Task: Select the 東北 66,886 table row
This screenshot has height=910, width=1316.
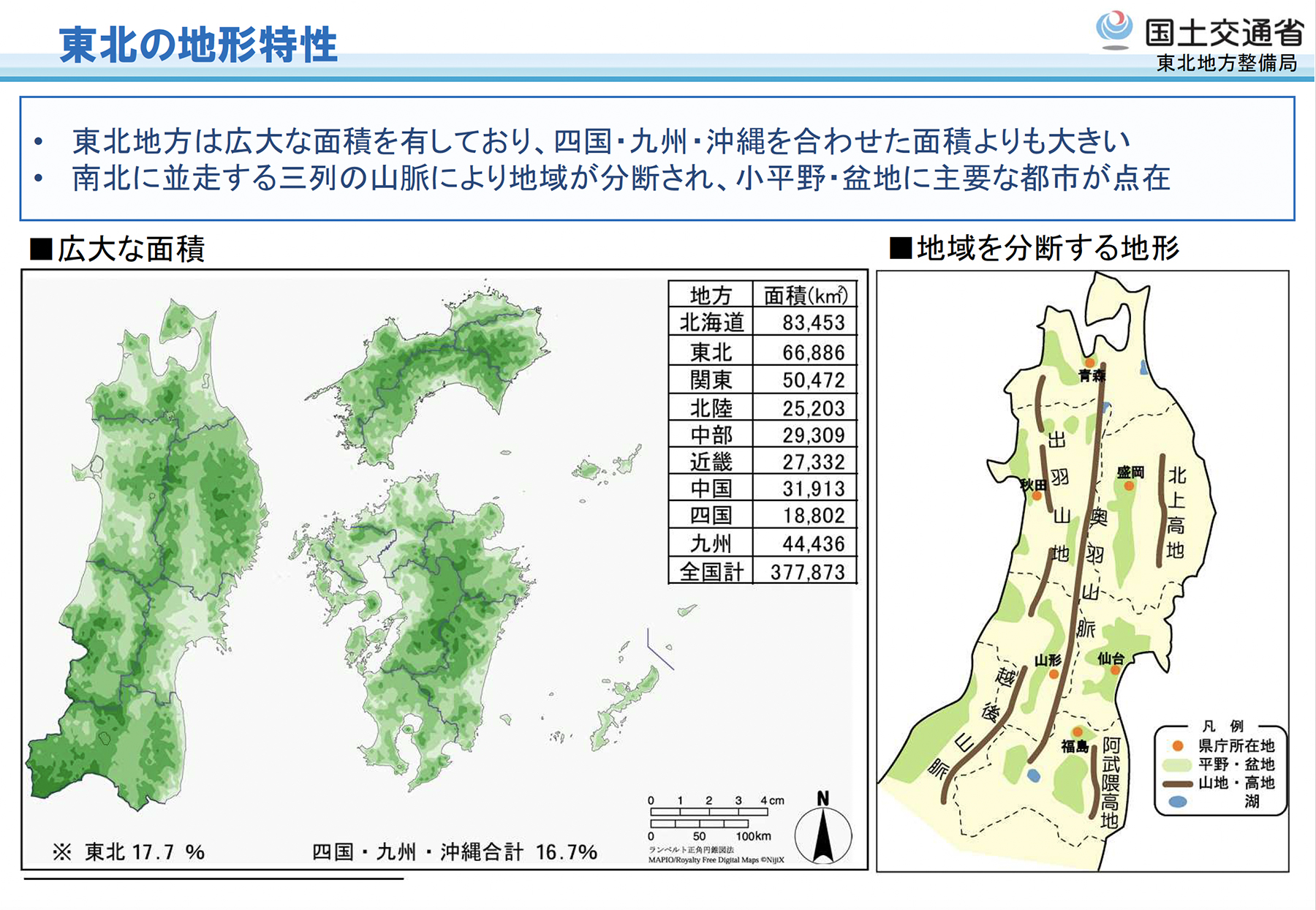Action: tap(763, 352)
